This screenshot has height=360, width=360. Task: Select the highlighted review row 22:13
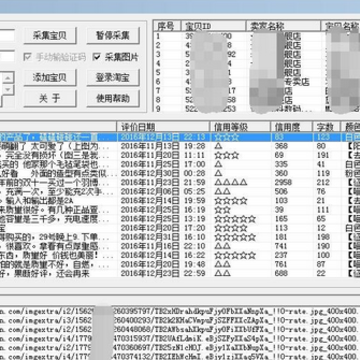tap(180, 137)
